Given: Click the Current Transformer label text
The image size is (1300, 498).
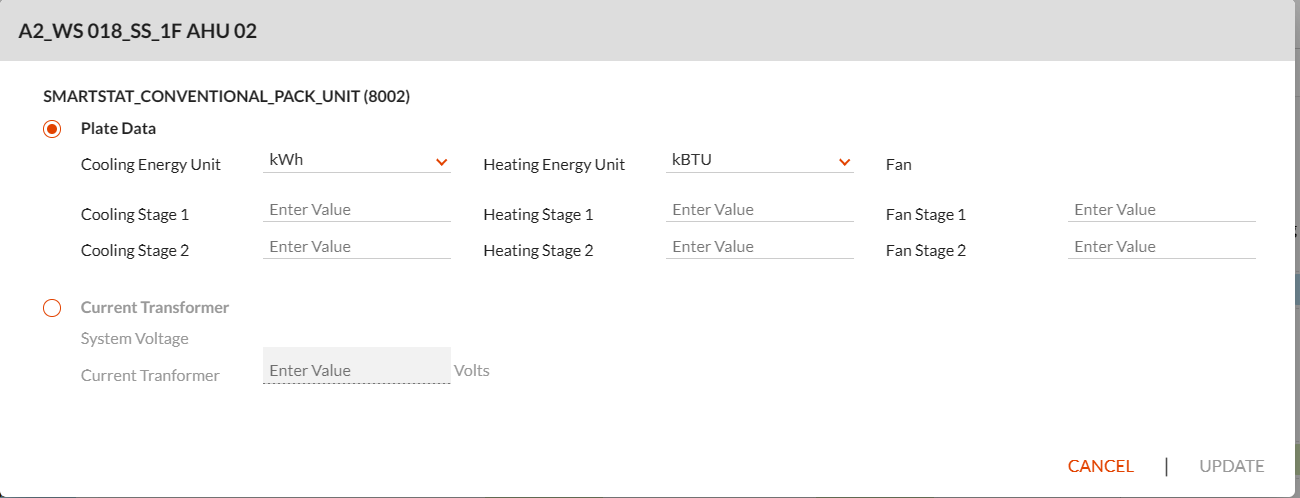Looking at the screenshot, I should (155, 308).
